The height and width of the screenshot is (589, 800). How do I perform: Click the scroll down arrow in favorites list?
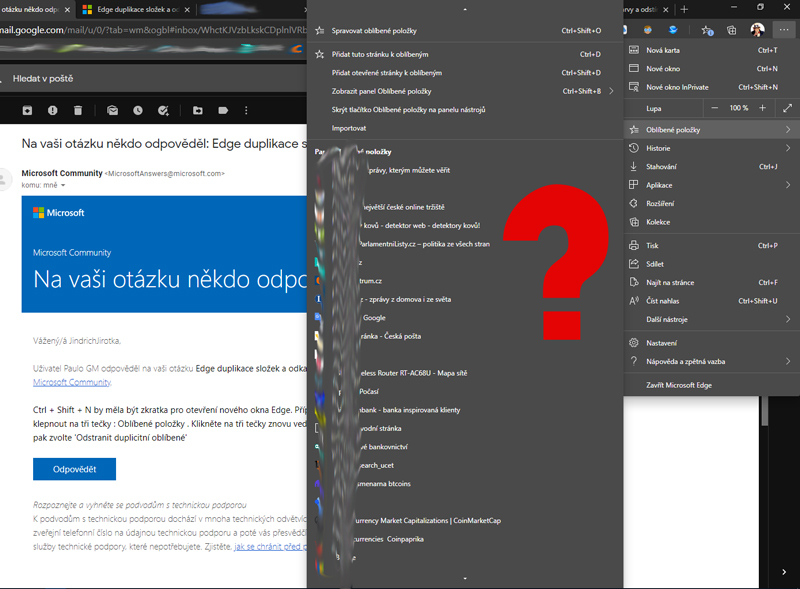(465, 578)
